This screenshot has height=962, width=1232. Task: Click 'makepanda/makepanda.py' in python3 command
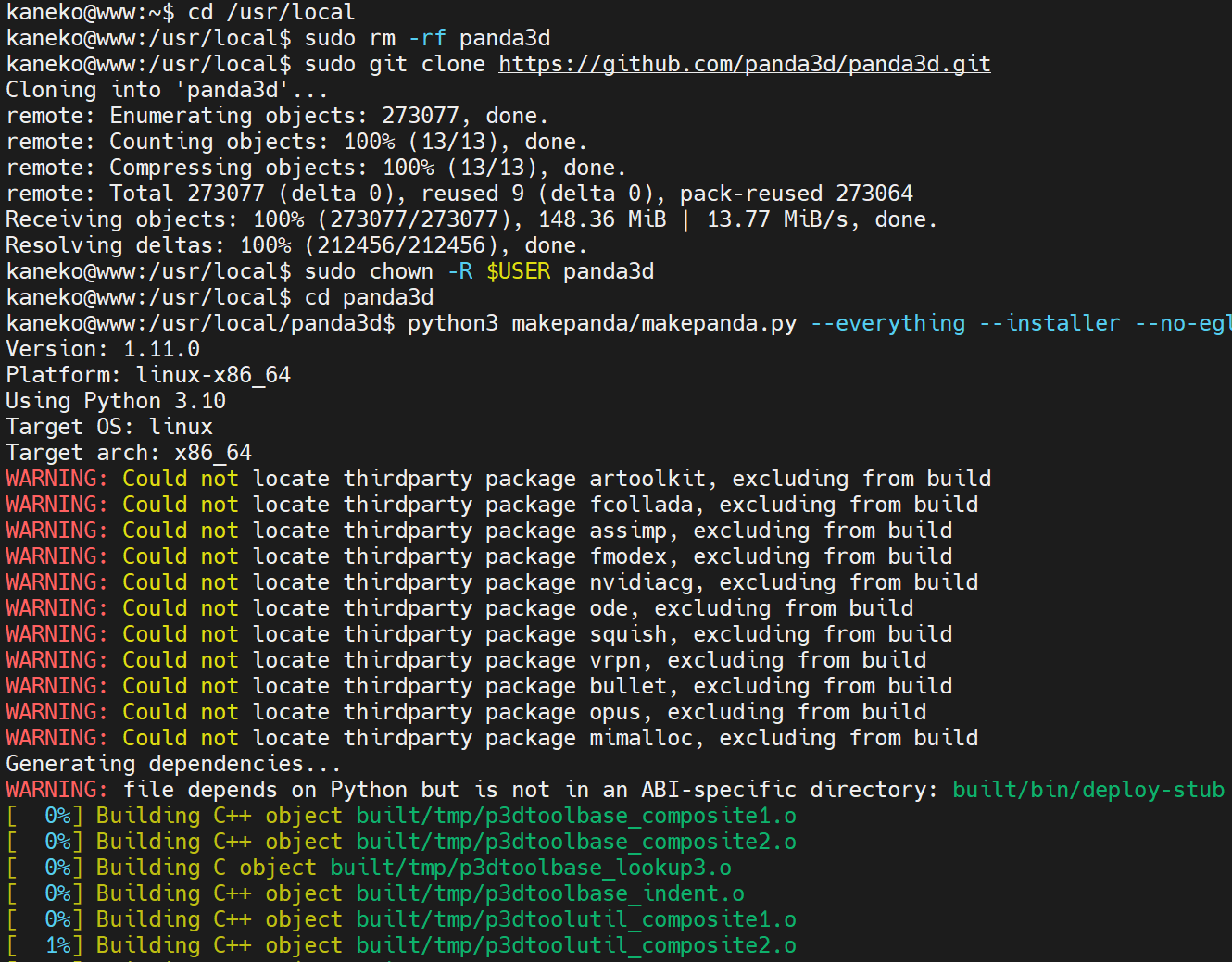[x=654, y=323]
